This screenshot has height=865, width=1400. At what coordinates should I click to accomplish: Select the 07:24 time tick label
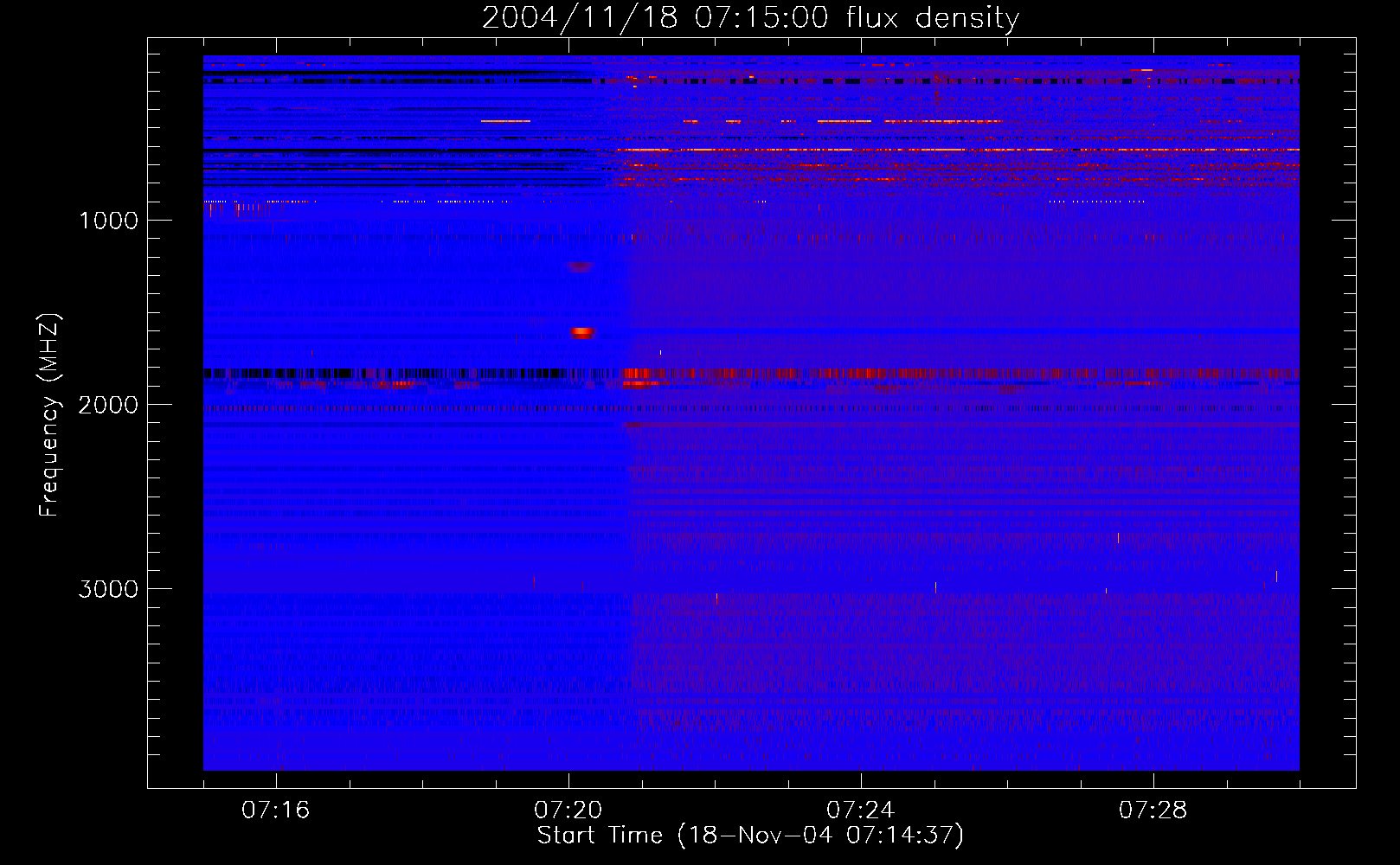pyautogui.click(x=860, y=811)
